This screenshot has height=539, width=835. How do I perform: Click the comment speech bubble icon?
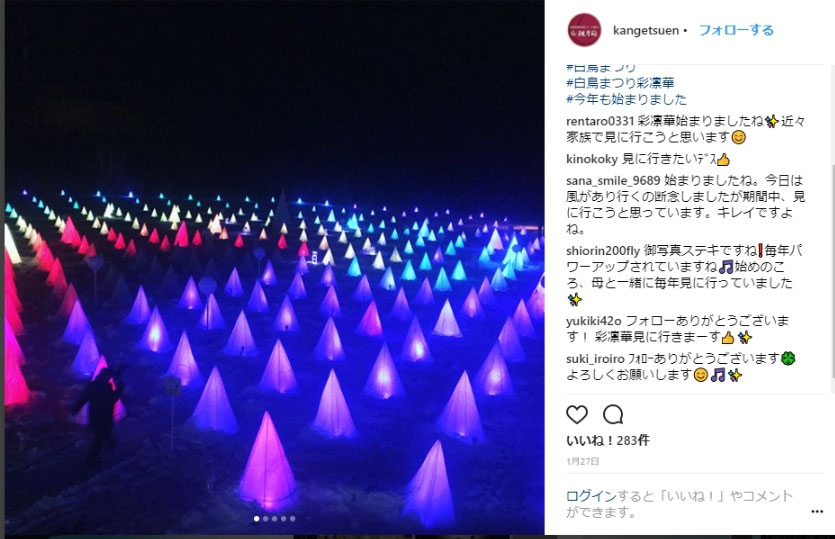[613, 414]
